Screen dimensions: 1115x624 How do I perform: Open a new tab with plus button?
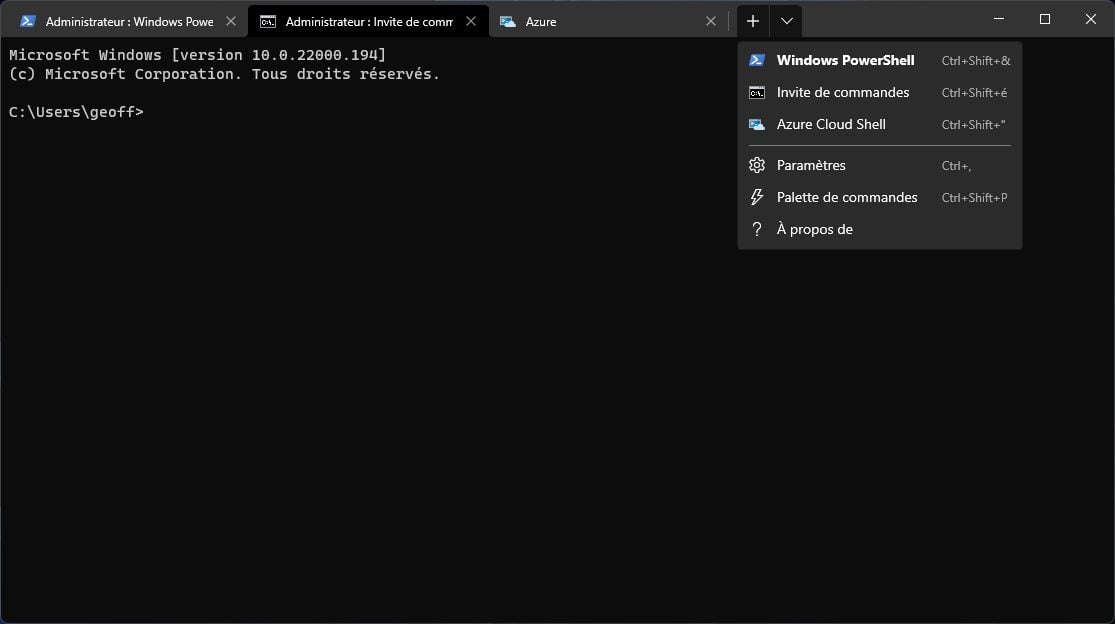pyautogui.click(x=753, y=21)
